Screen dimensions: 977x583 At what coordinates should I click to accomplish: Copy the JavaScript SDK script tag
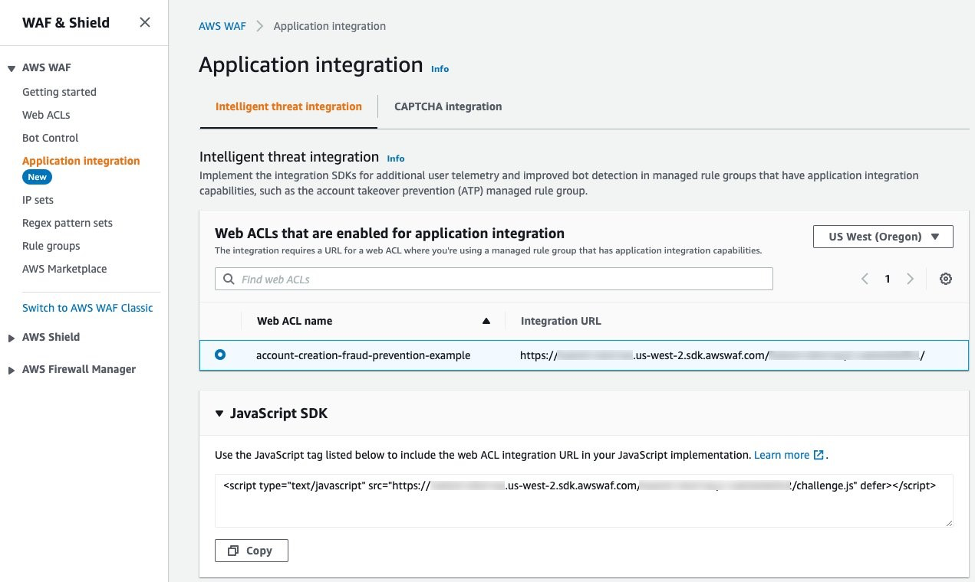251,550
